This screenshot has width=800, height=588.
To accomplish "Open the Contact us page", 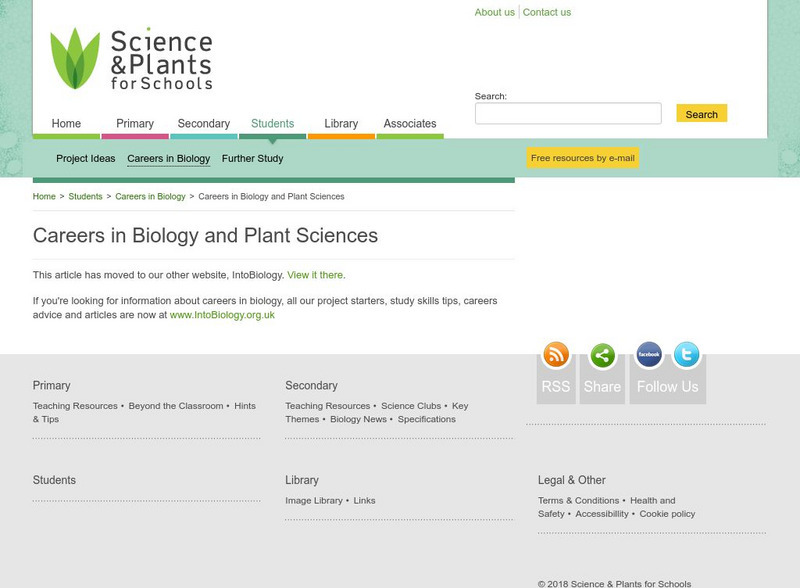I will coord(545,12).
